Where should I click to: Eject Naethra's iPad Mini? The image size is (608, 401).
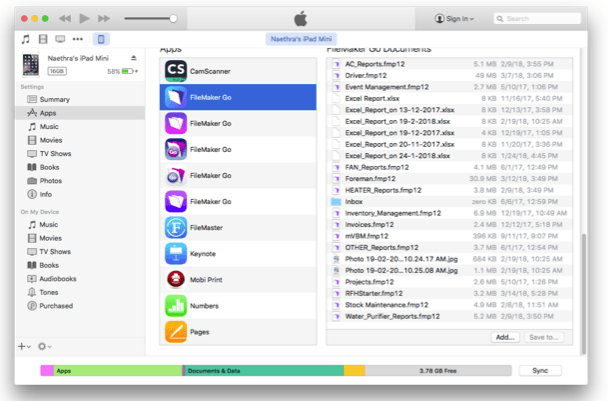(134, 60)
